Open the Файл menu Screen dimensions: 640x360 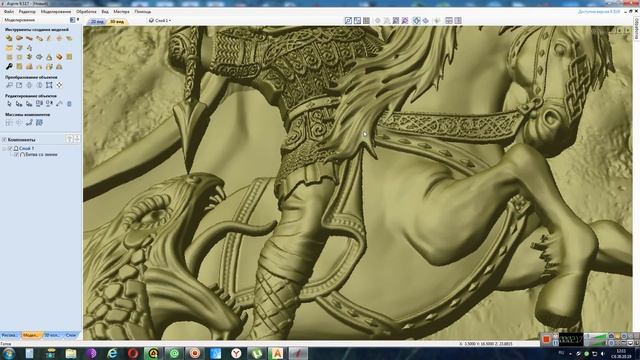[x=9, y=12]
